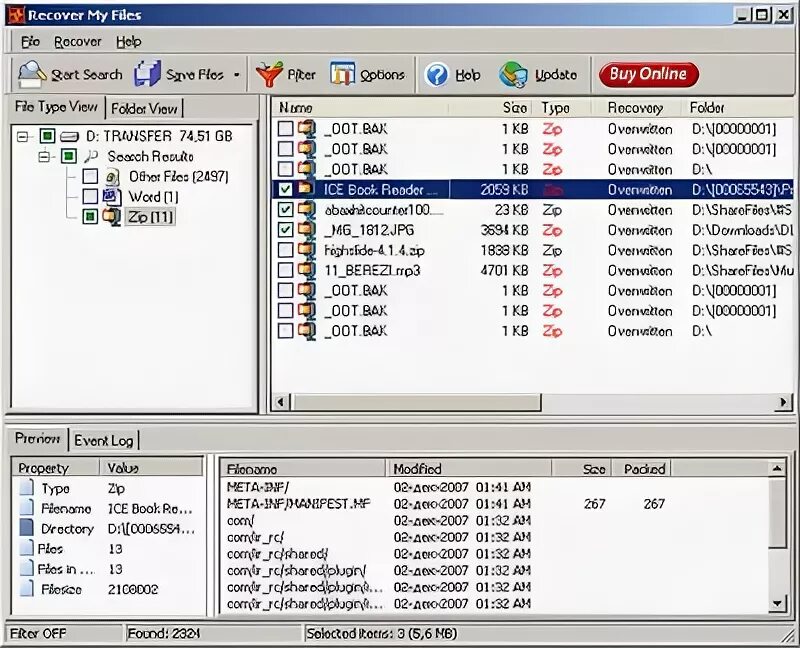Click the Help question mark icon

tap(436, 74)
